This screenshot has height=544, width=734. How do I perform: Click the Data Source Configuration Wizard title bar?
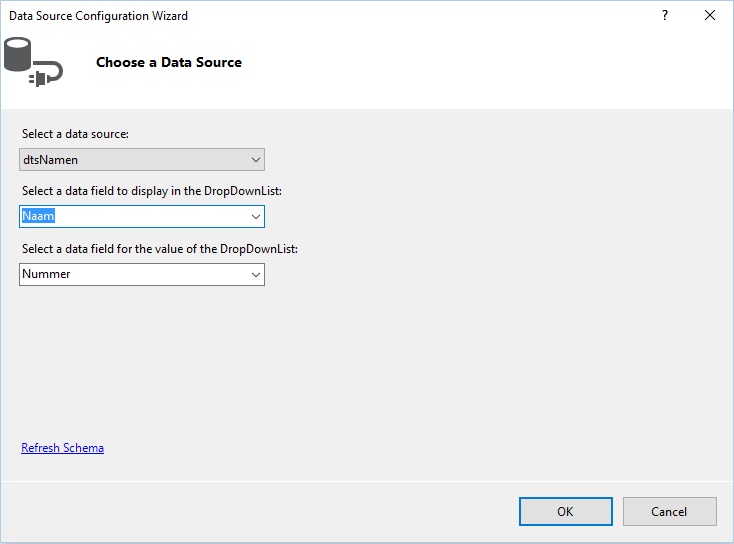[328, 15]
